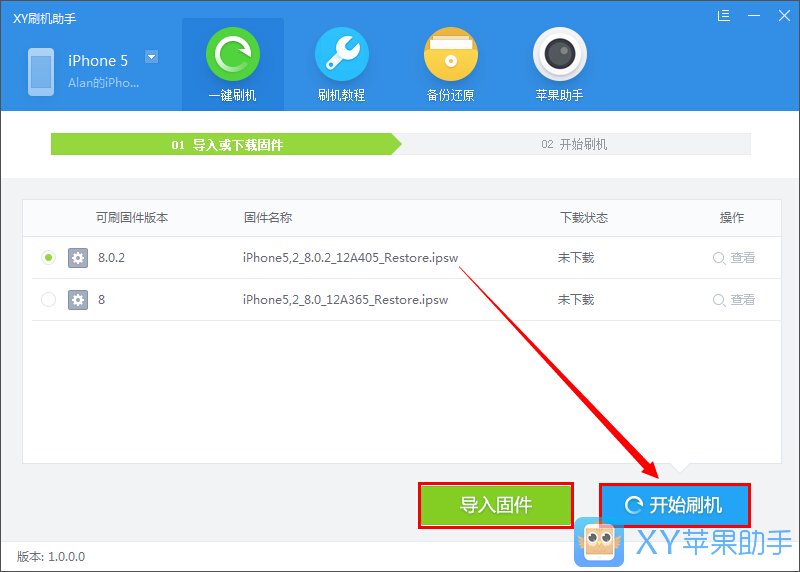Click version 8.0.2 text in first row
Screen dimensions: 800x572
111,258
